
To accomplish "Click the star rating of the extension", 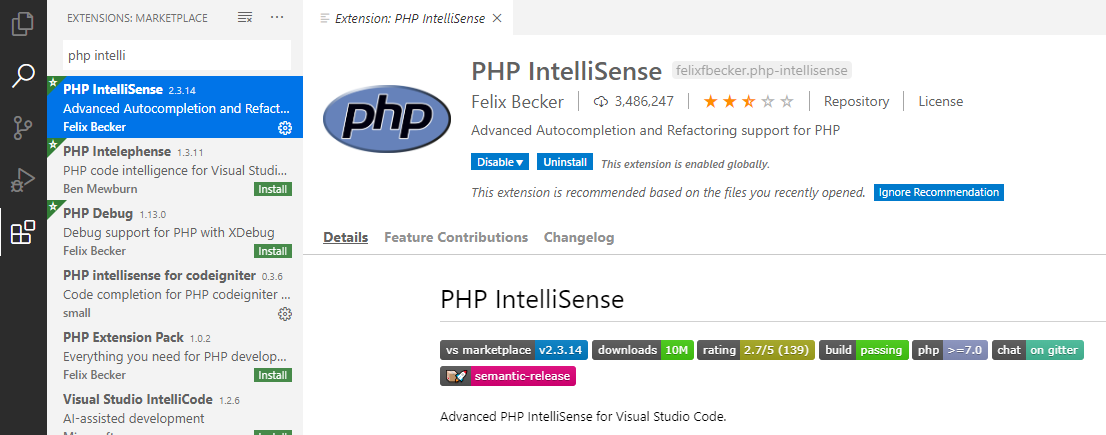I will coord(748,102).
